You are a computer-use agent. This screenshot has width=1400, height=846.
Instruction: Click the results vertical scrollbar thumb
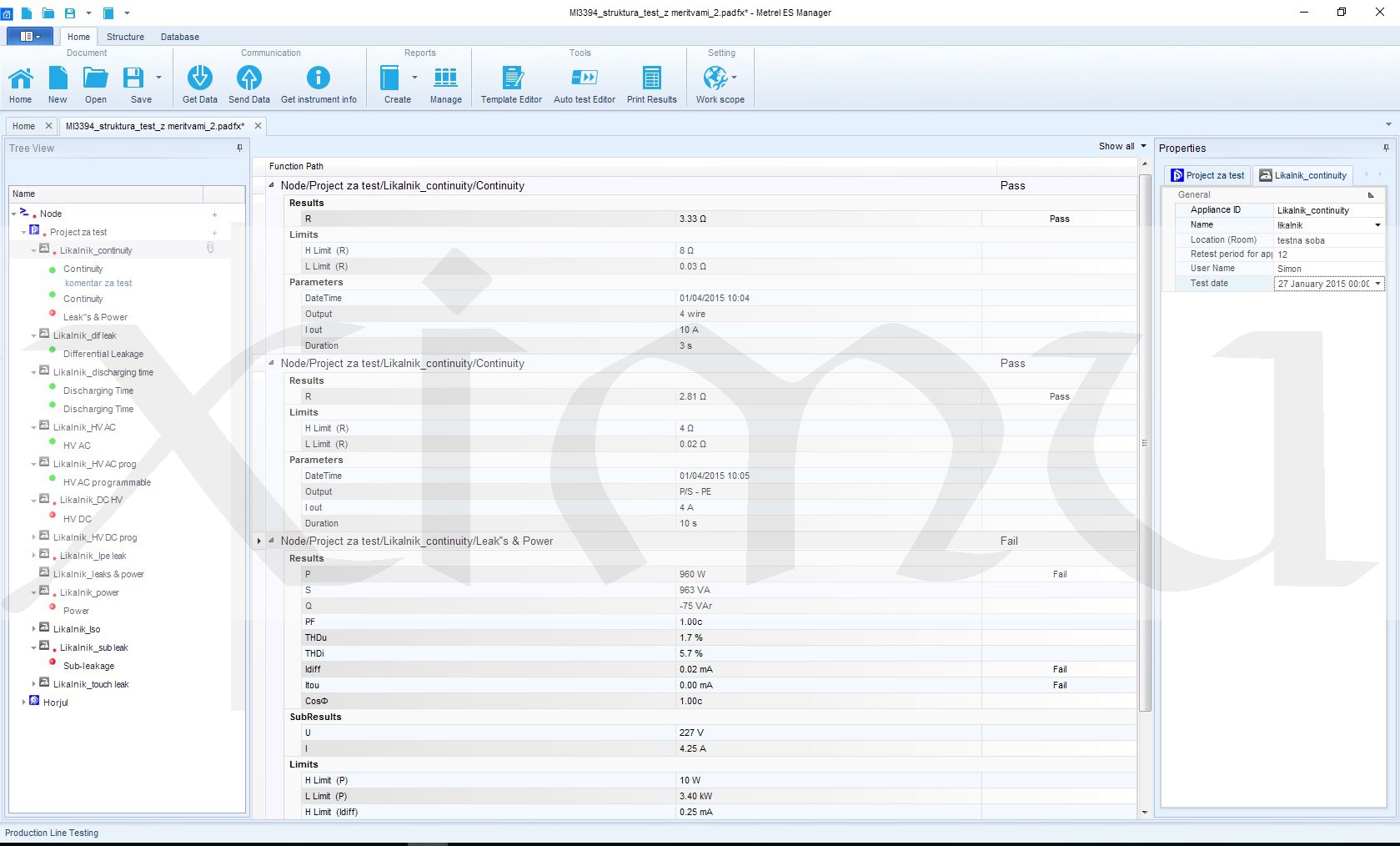coord(1145,442)
